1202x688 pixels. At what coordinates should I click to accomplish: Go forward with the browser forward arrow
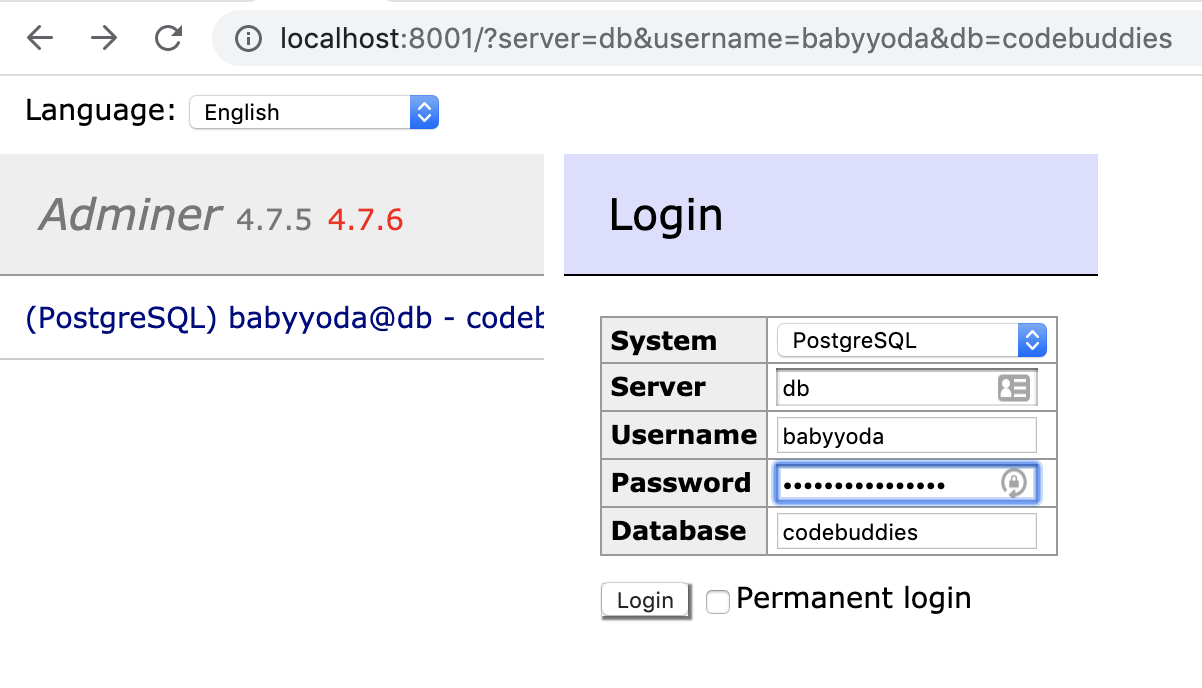pyautogui.click(x=103, y=39)
